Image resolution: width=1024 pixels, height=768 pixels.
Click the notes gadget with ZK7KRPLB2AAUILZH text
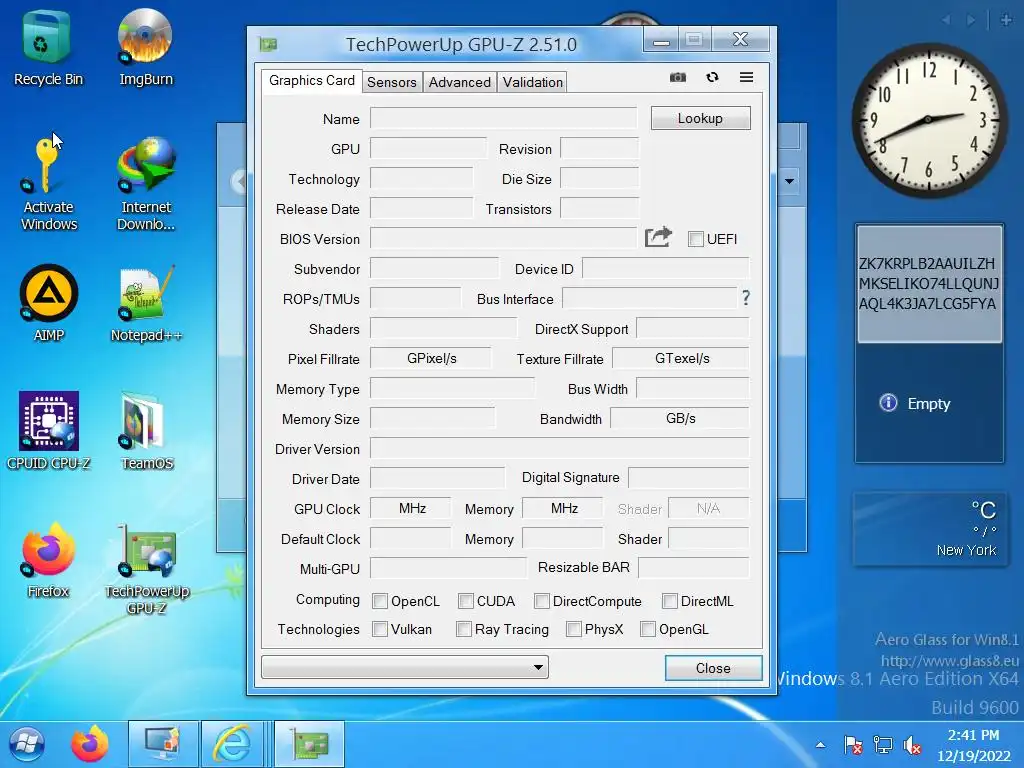pos(929,283)
